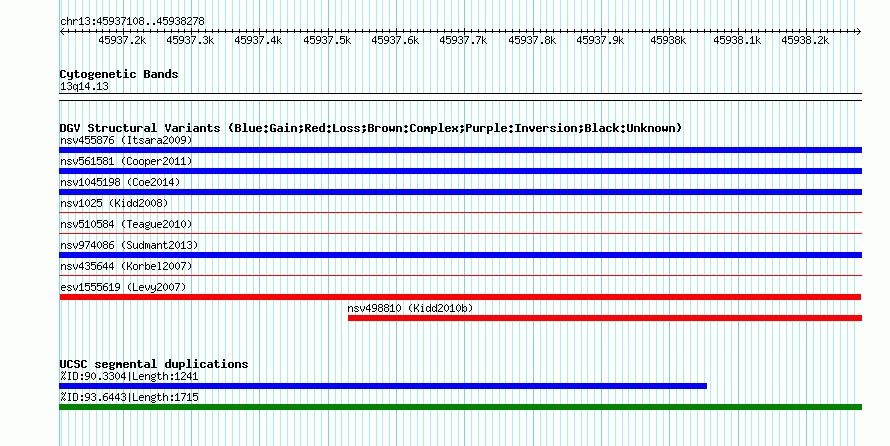Click the 45937.4k ruler tick label

tap(258, 40)
